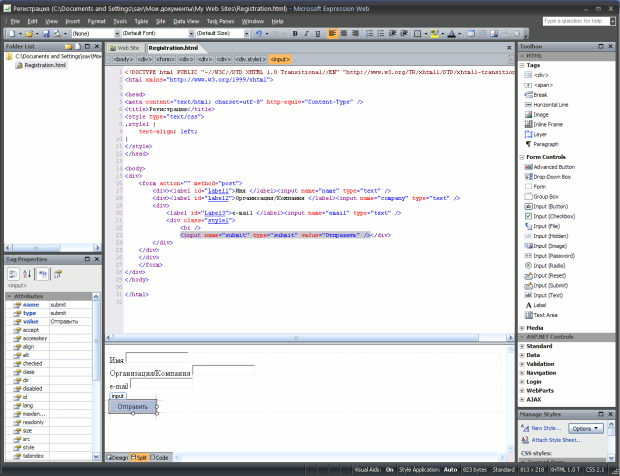The image size is (620, 476).
Task: Expand the Media section in Toolbox
Action: coord(522,327)
